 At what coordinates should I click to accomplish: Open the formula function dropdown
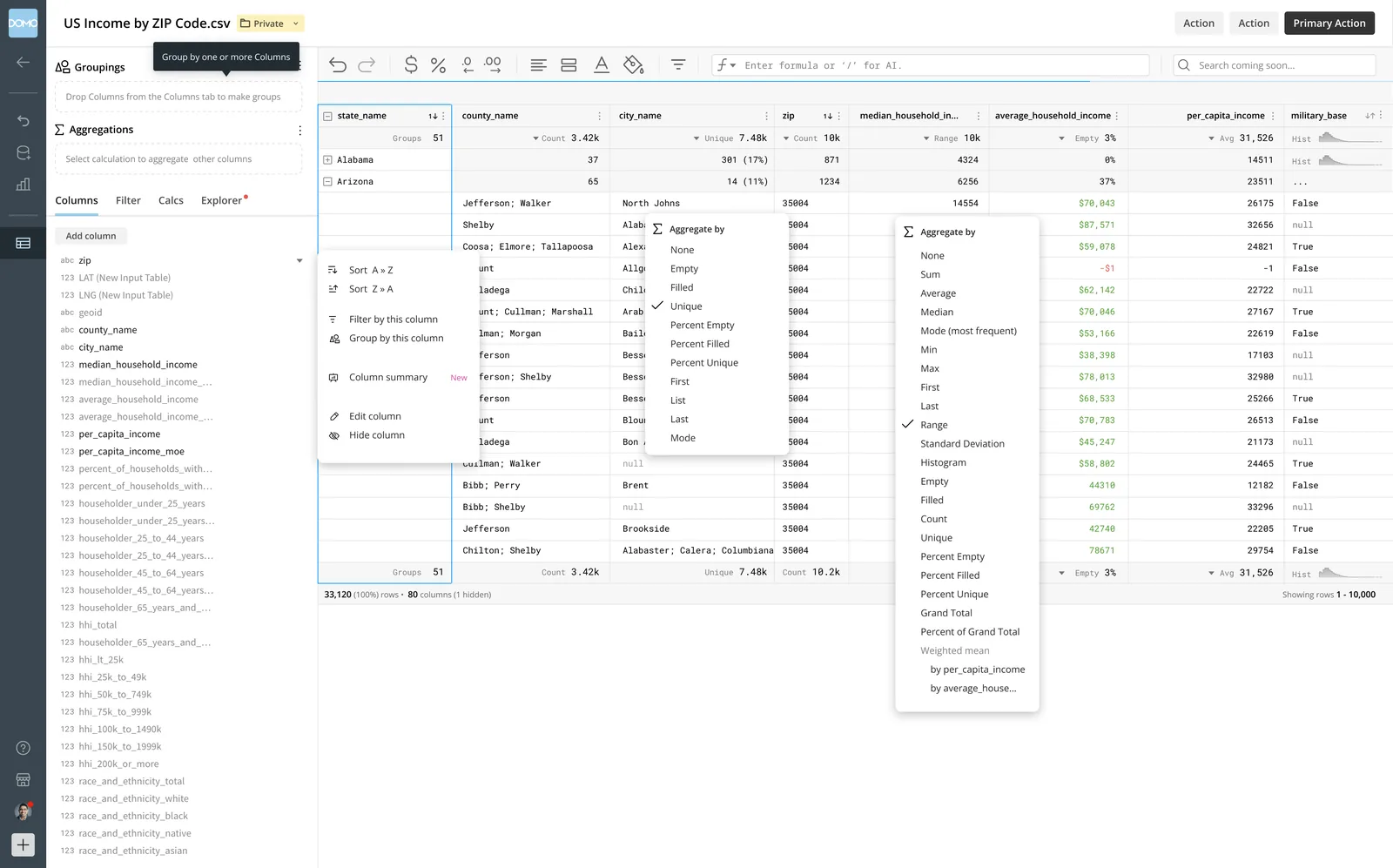(726, 65)
